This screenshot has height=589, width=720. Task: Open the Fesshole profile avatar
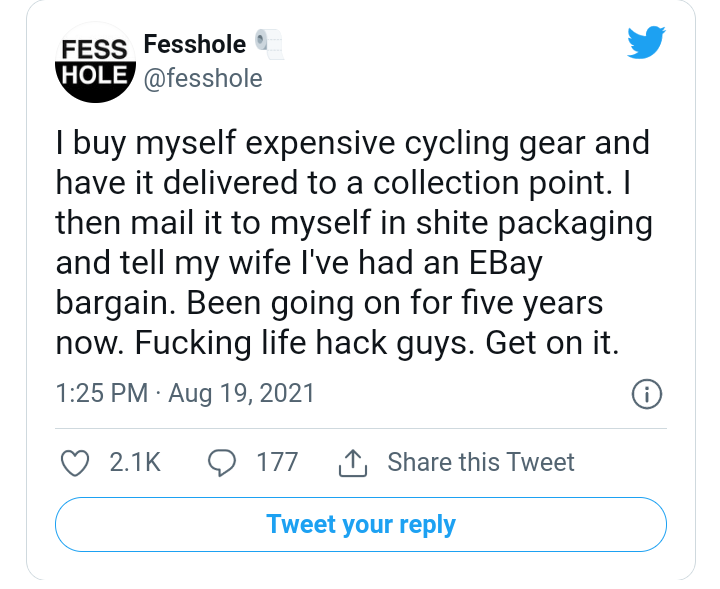(x=93, y=61)
